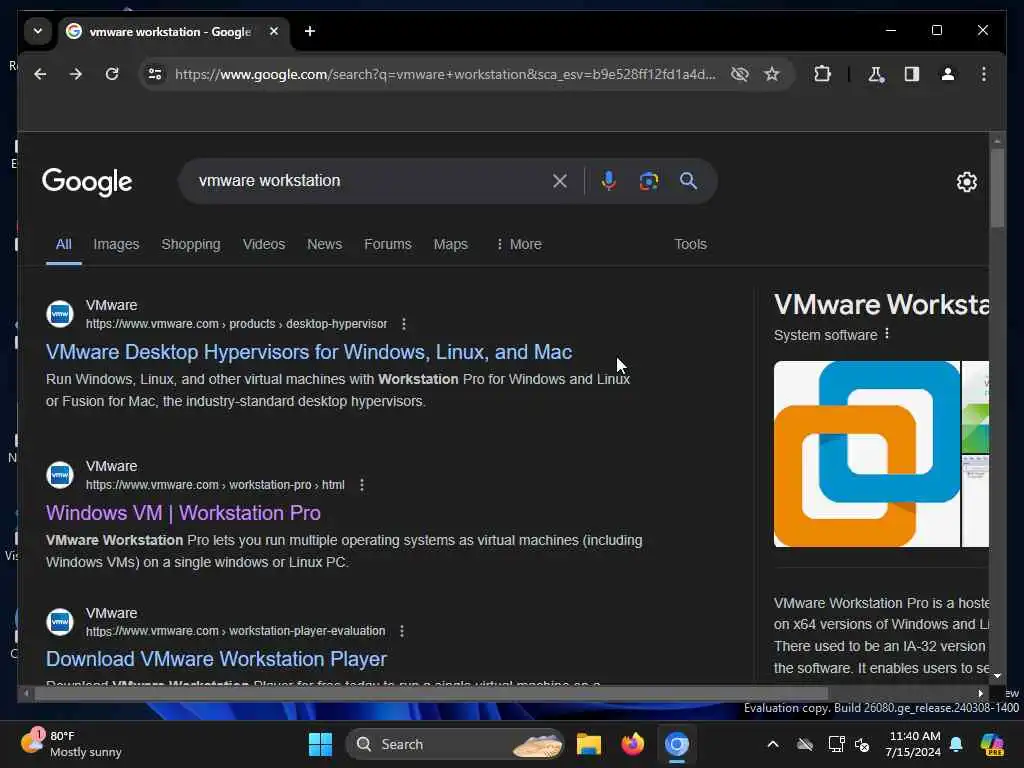Select the All results tab
The height and width of the screenshot is (768, 1024).
click(x=63, y=244)
